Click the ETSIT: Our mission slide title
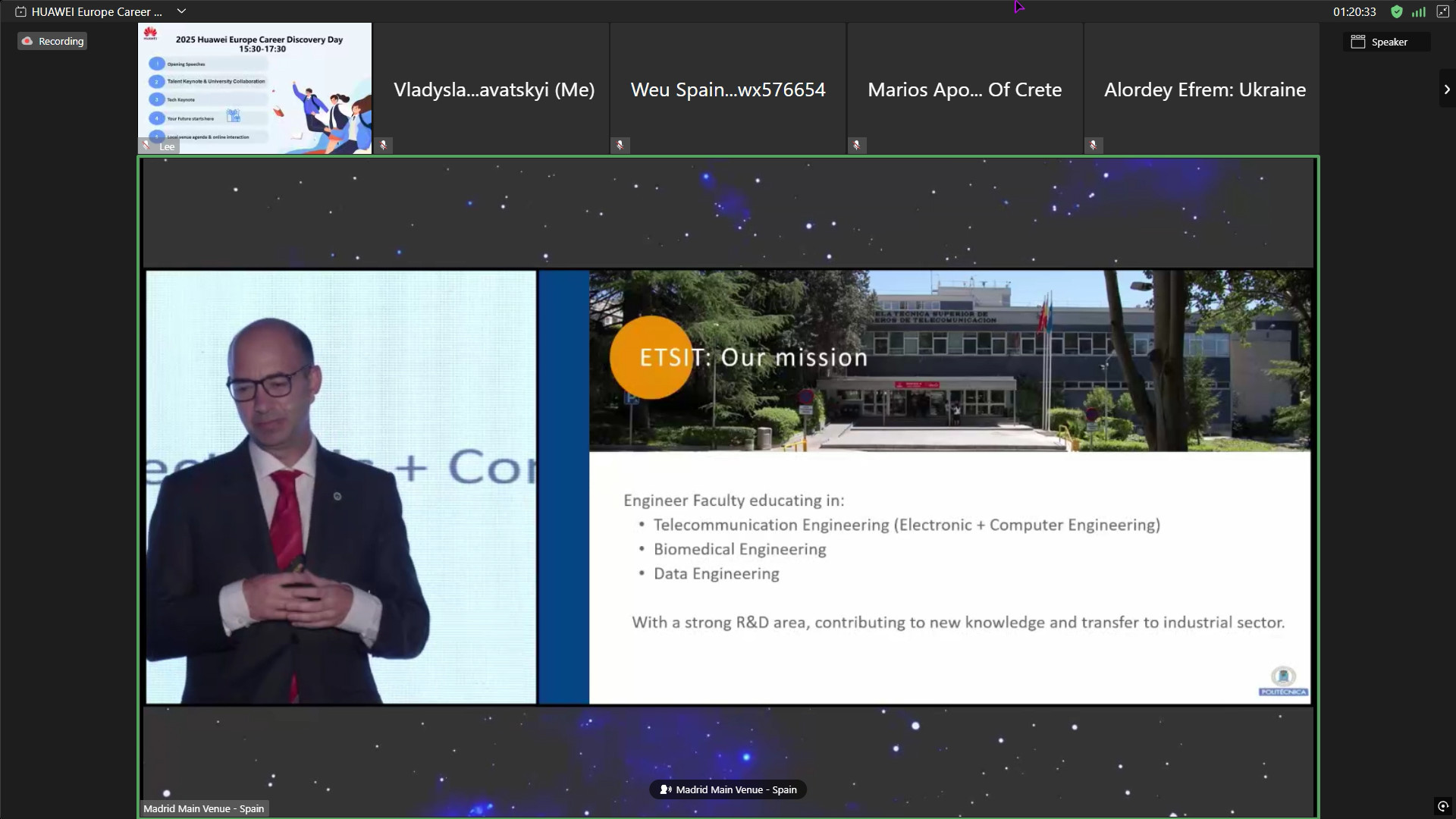This screenshot has height=819, width=1456. 754,357
